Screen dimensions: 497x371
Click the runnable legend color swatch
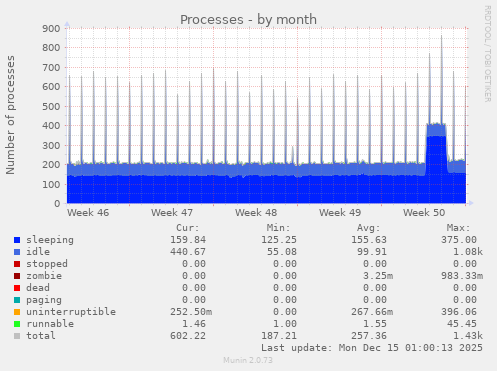tap(17, 324)
